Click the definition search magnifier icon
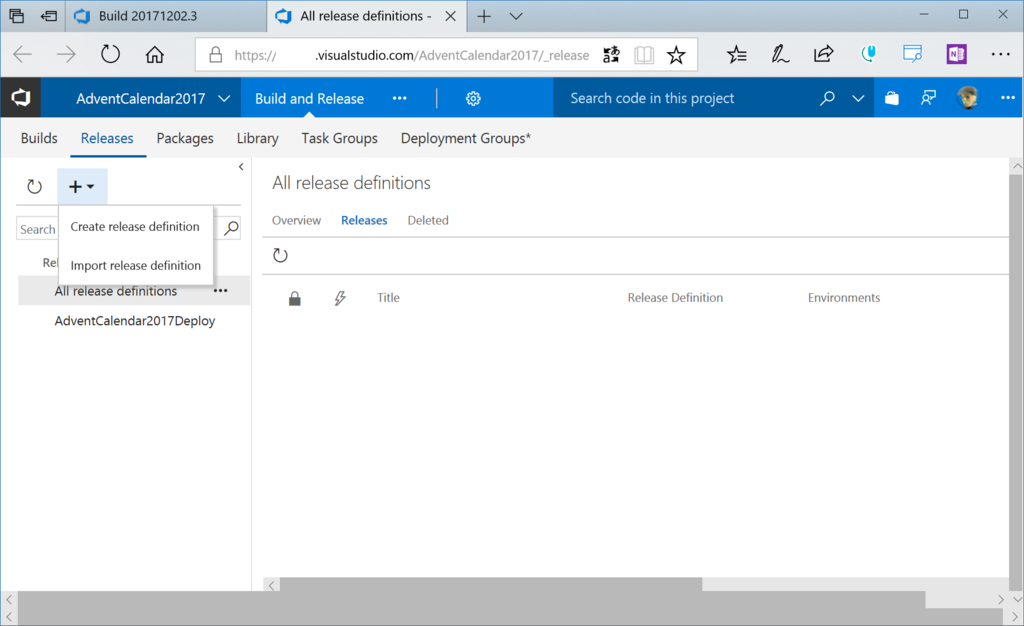Viewport: 1024px width, 626px height. [x=231, y=228]
